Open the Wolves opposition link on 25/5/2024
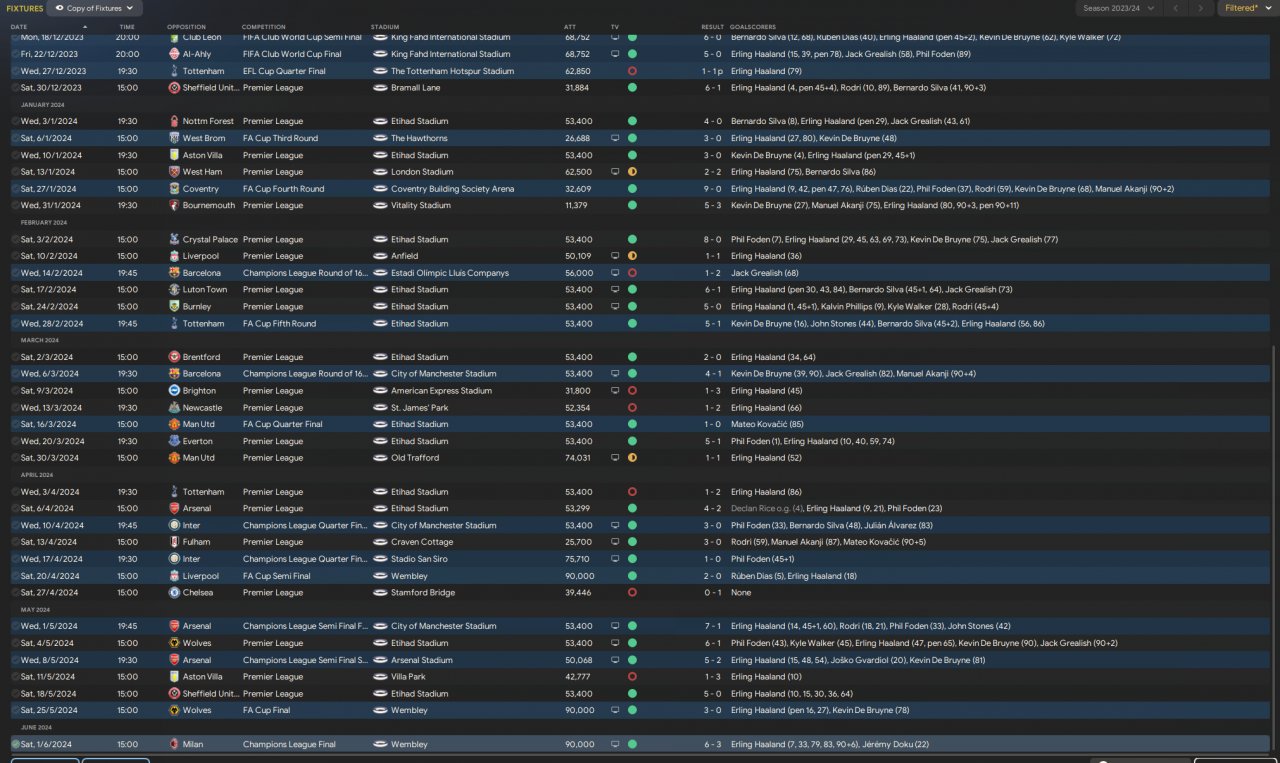1280x763 pixels. tap(197, 710)
